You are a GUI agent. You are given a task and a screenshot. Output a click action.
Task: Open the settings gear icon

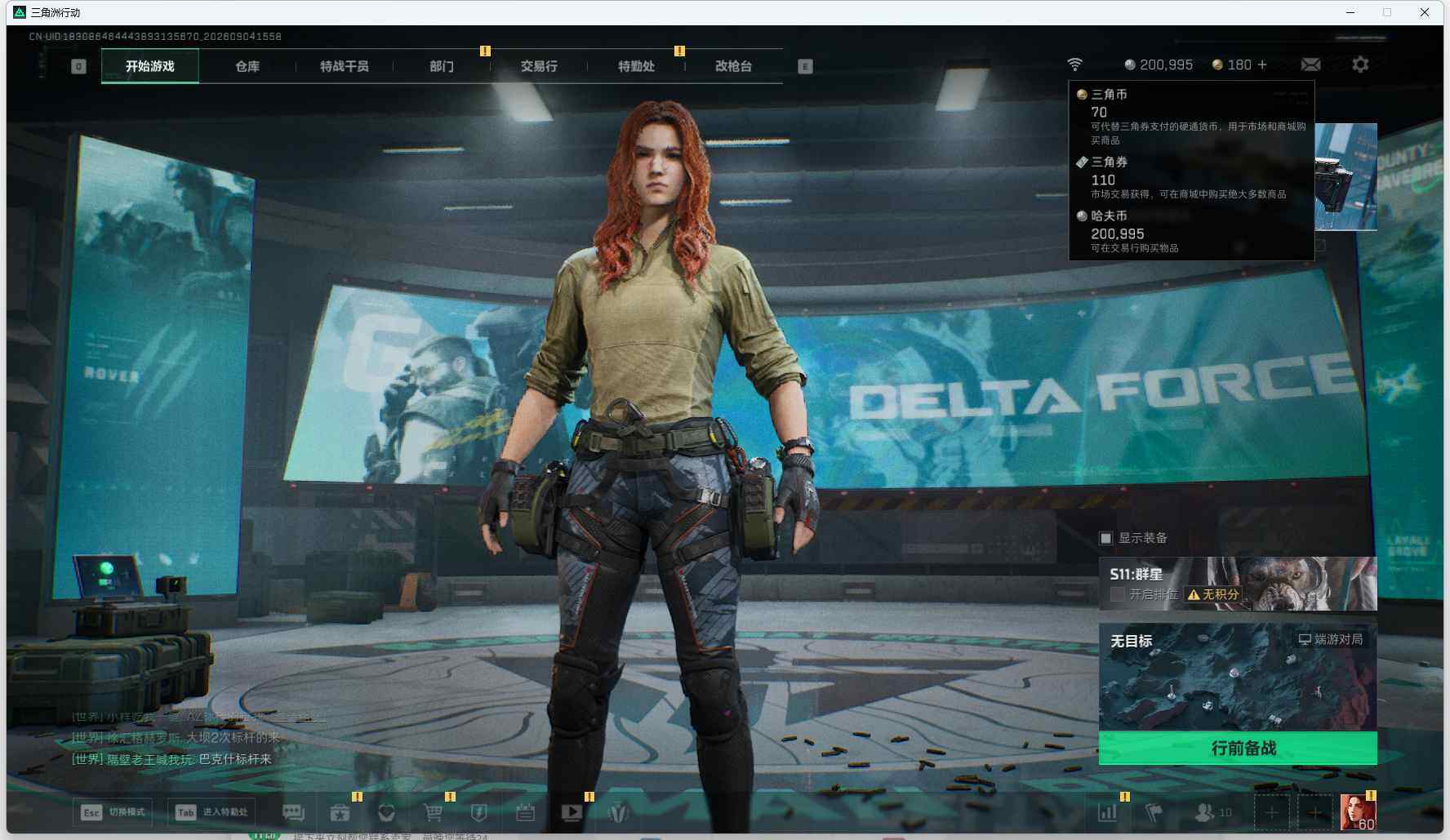1360,64
